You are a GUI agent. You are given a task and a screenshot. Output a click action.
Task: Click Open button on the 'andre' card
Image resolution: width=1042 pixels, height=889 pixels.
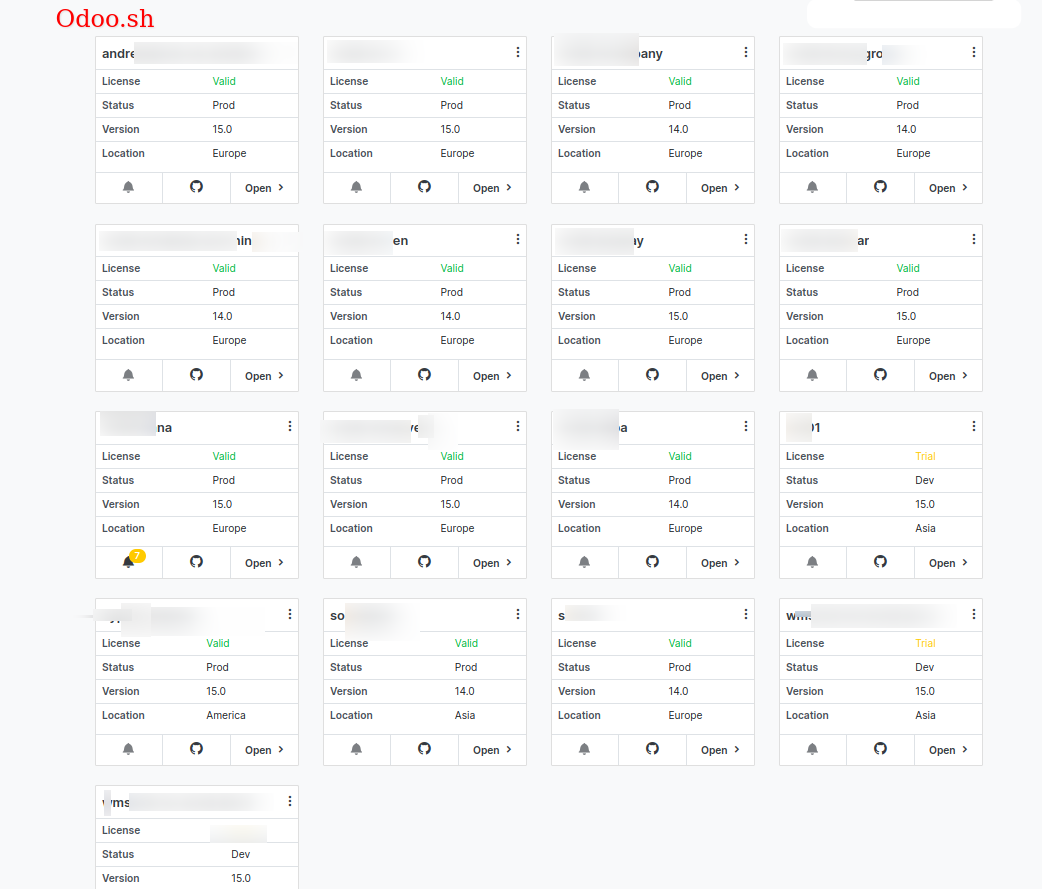click(x=264, y=188)
